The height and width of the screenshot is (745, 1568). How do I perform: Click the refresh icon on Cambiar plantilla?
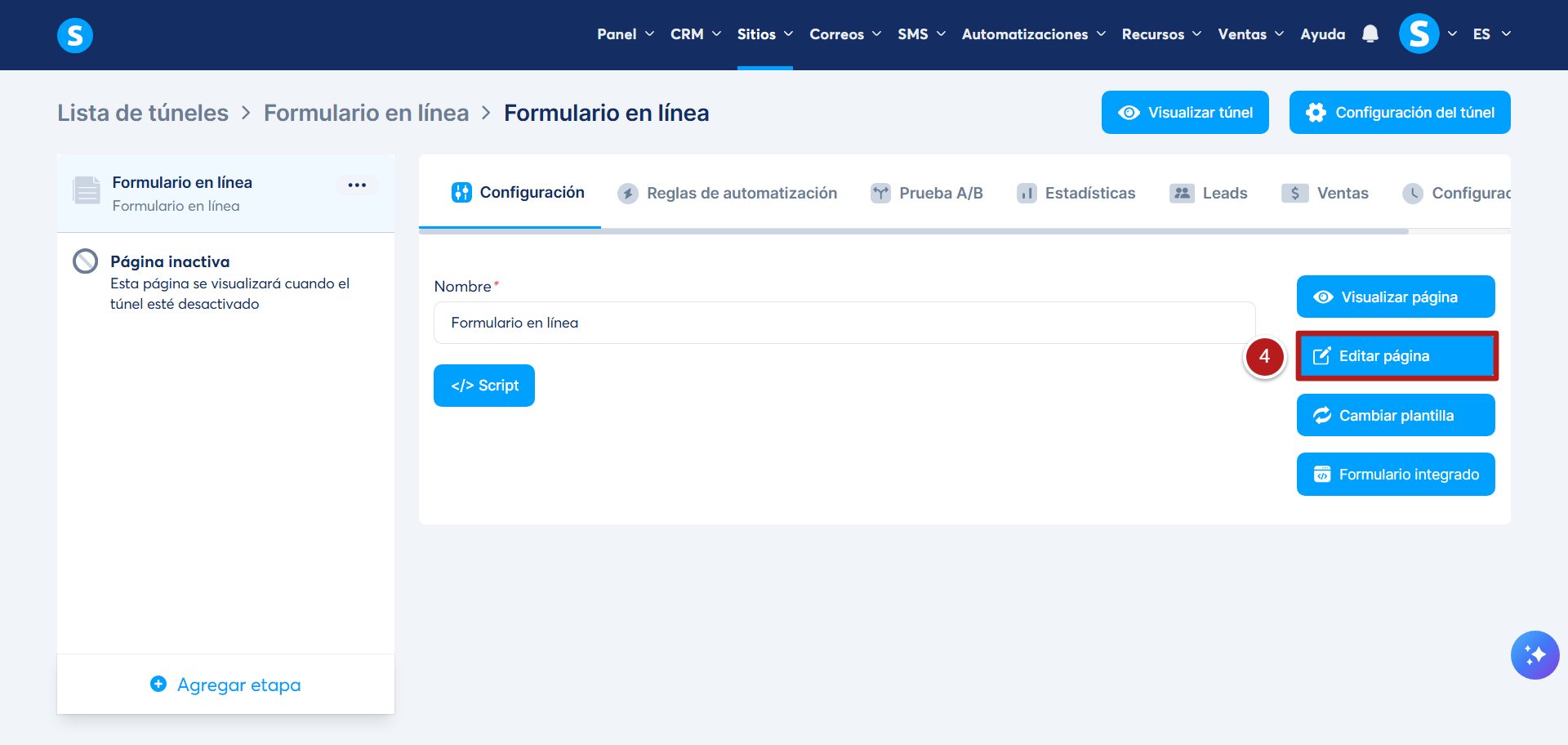pos(1322,416)
